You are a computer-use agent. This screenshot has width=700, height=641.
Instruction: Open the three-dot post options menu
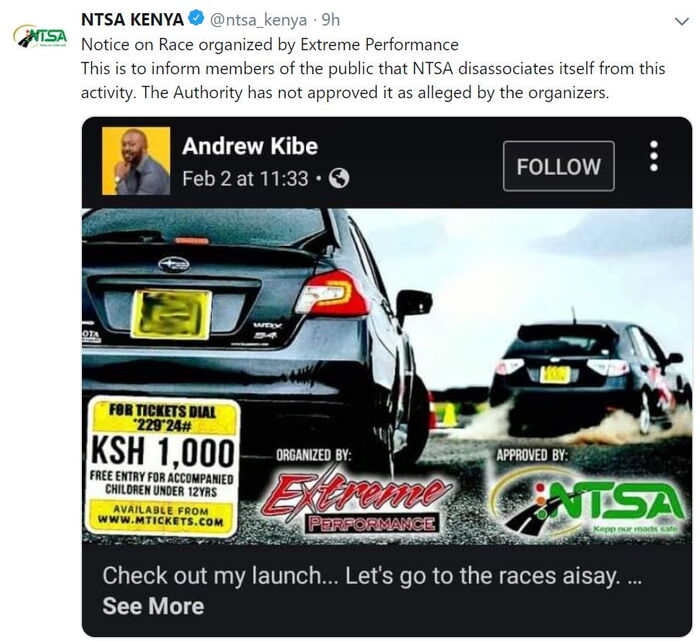(x=654, y=156)
